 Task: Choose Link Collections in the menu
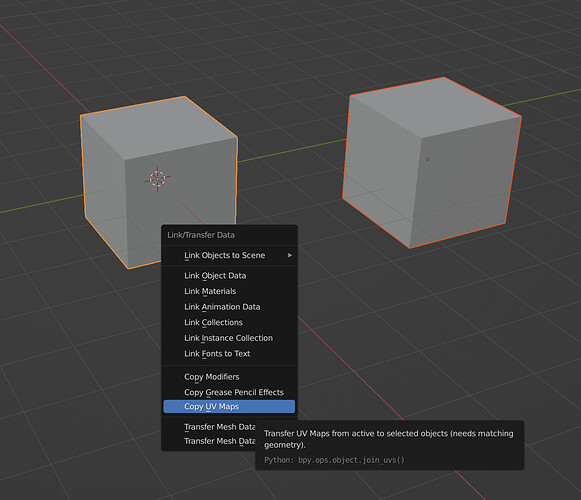click(229, 322)
